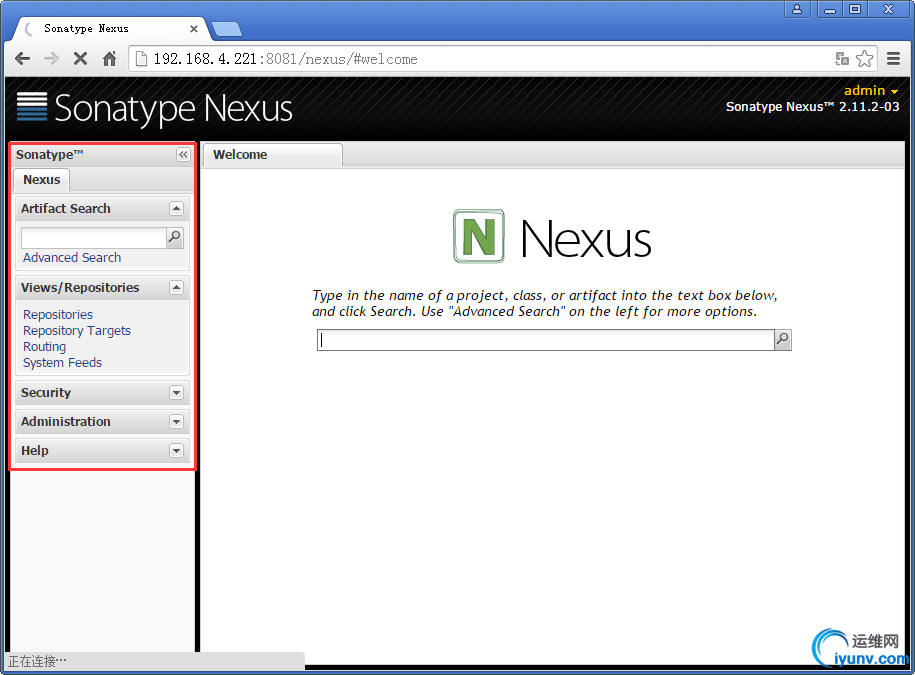The width and height of the screenshot is (915, 675).
Task: Select the Sonatype Nexus browser tab
Action: coord(111,29)
